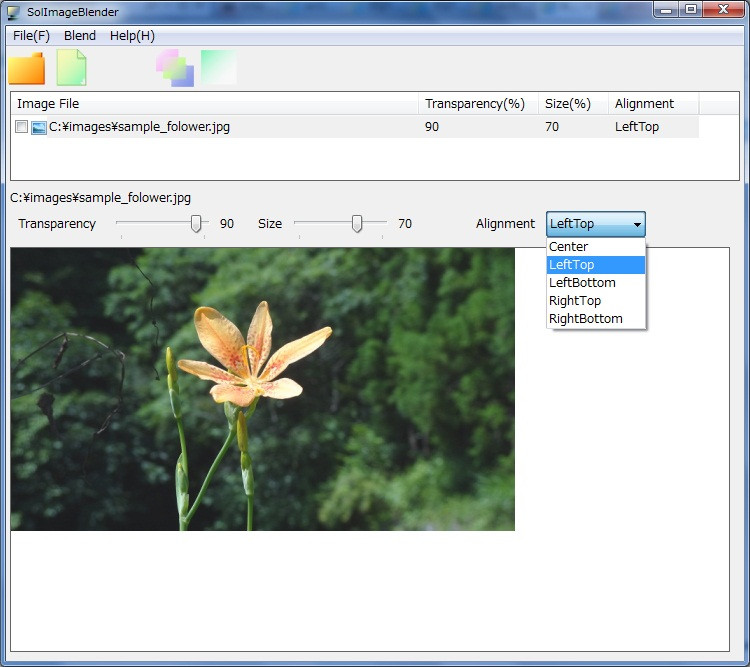Click the flower preview image
The image size is (750, 667).
(x=263, y=389)
